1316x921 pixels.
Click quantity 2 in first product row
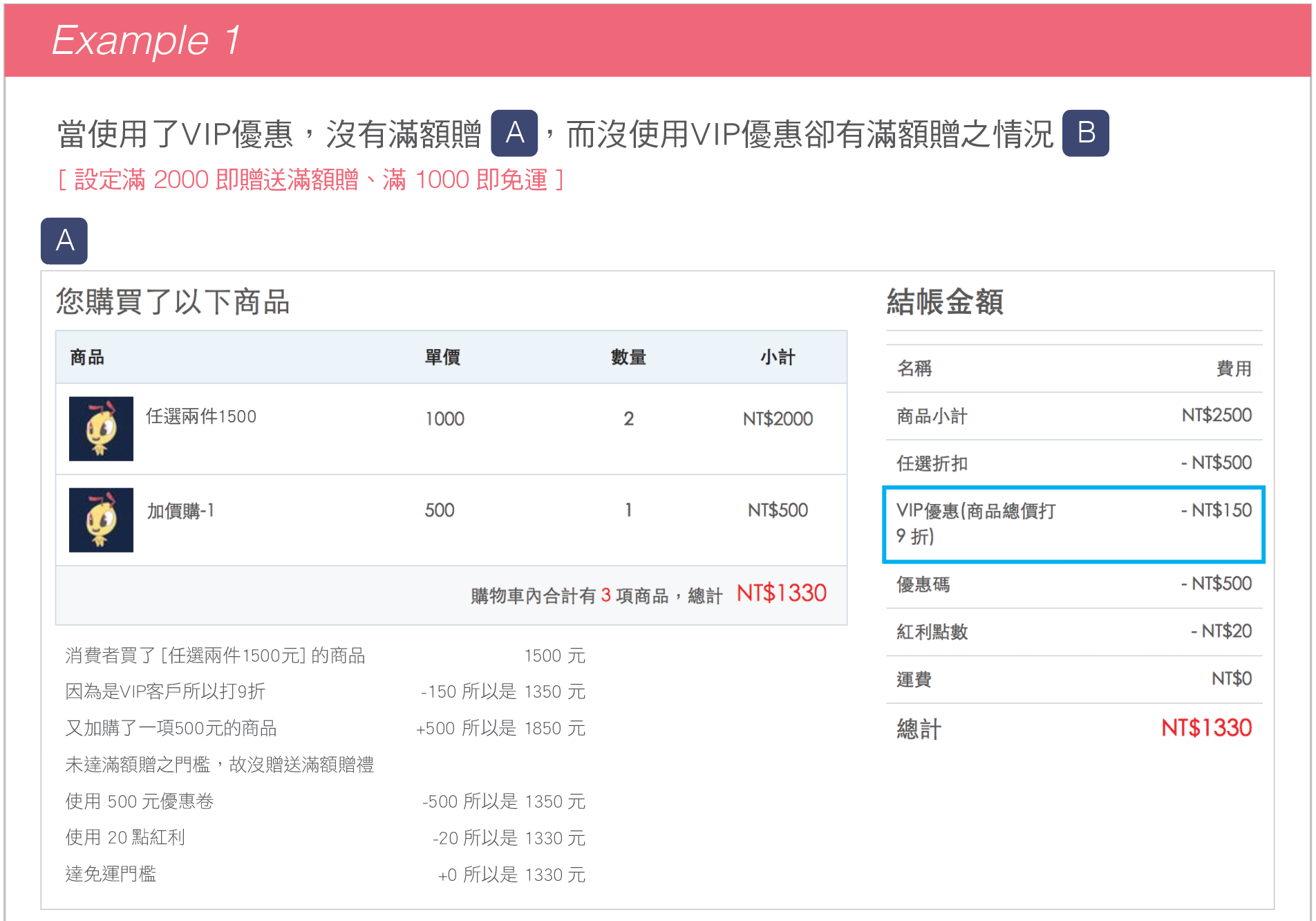tap(628, 418)
